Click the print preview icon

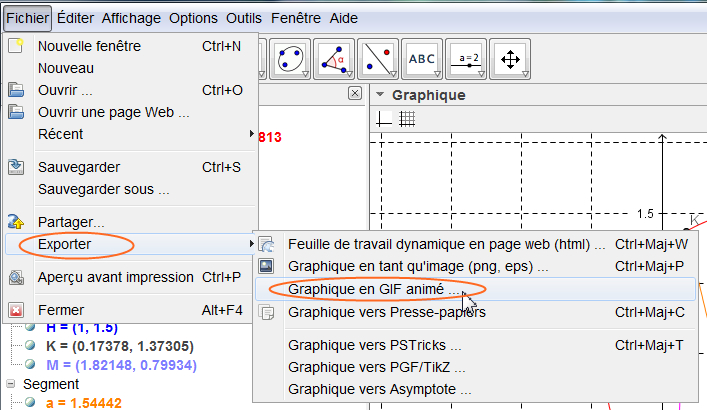pyautogui.click(x=16, y=277)
